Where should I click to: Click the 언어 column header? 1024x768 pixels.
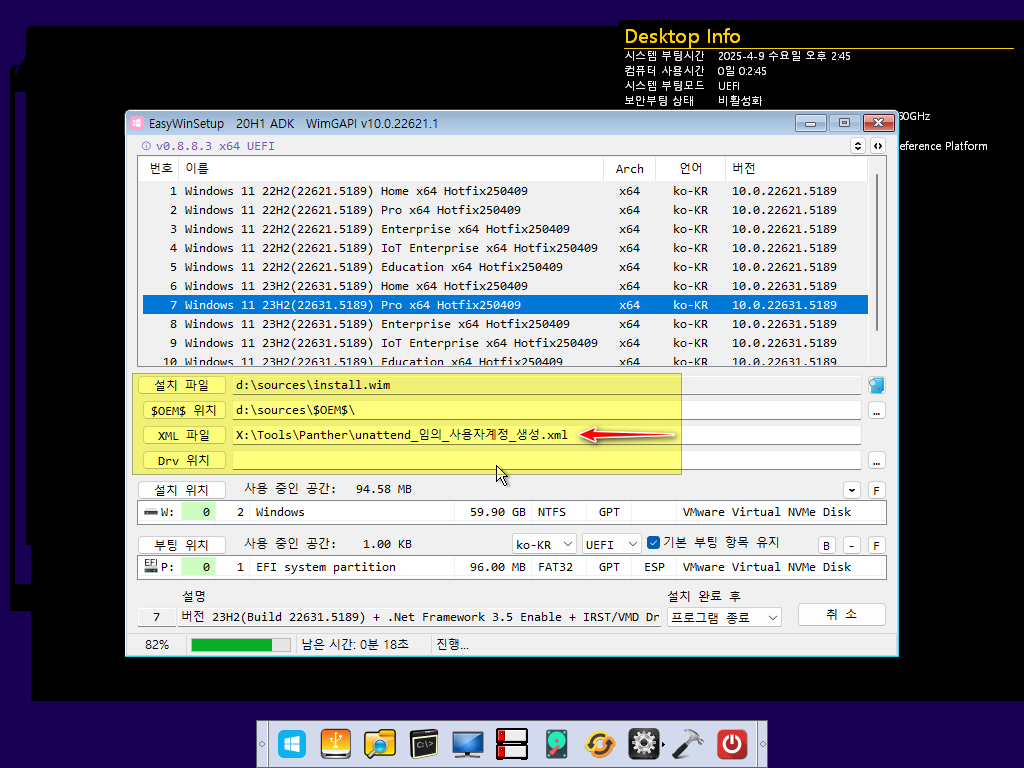pos(690,168)
